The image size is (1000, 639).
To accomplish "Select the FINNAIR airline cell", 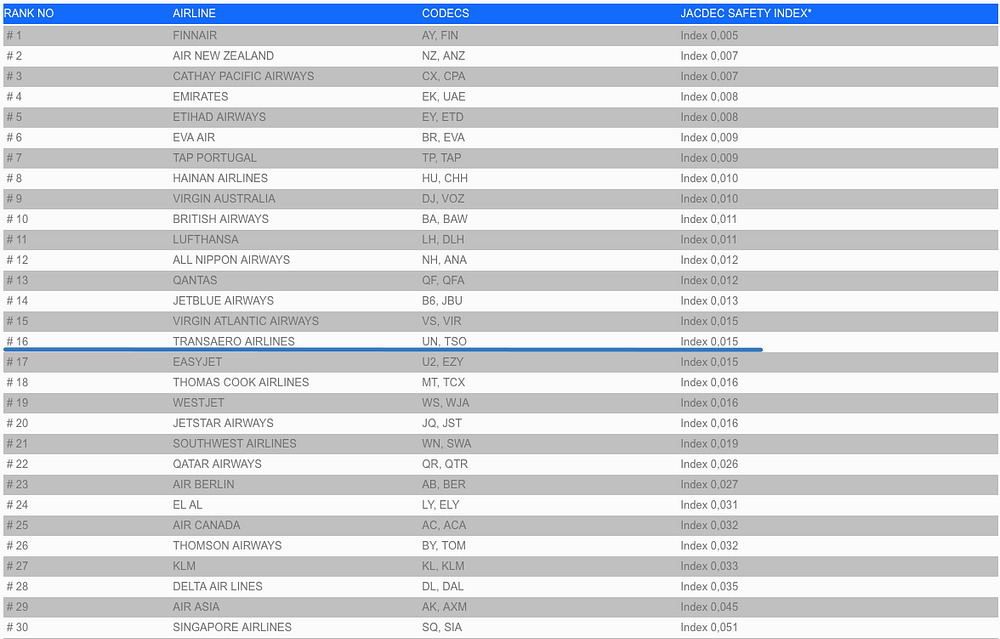I will [195, 36].
